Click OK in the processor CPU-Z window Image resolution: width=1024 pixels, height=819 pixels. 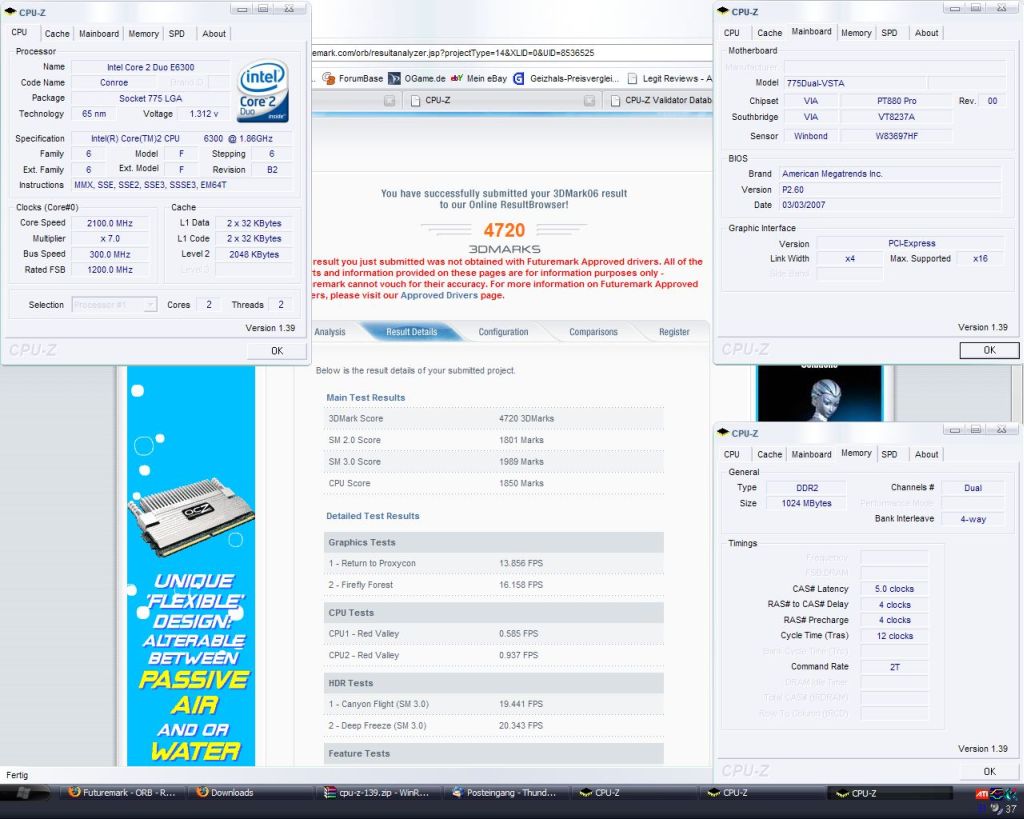[x=277, y=351]
